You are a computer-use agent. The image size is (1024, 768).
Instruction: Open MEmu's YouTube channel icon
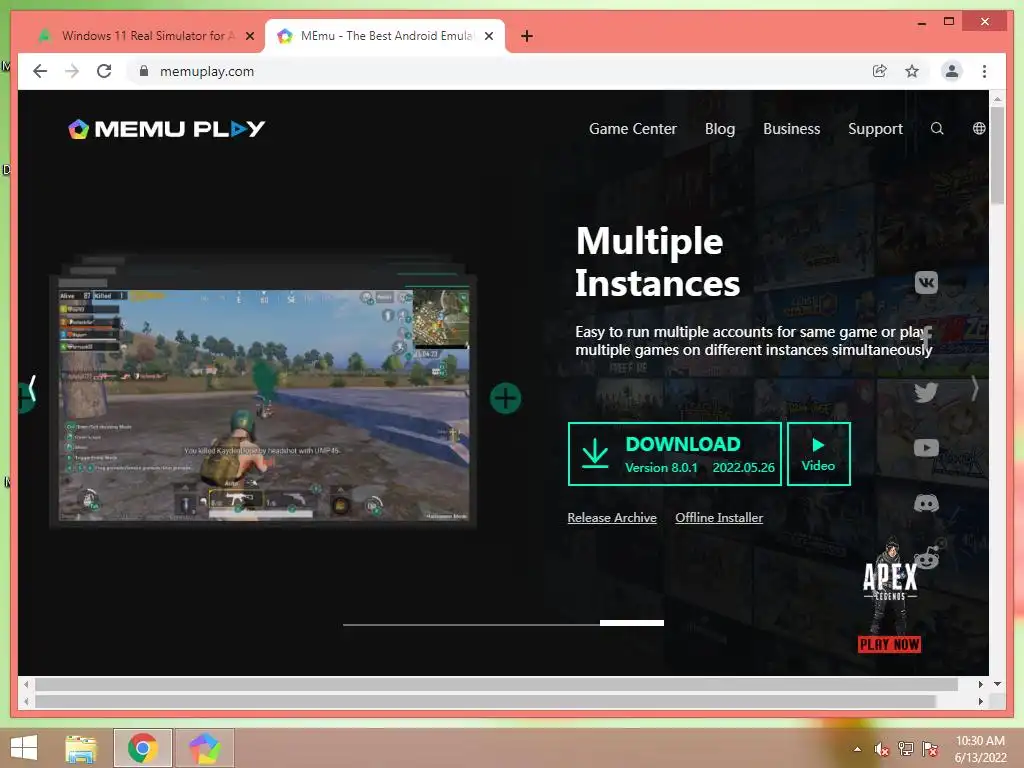tap(926, 447)
